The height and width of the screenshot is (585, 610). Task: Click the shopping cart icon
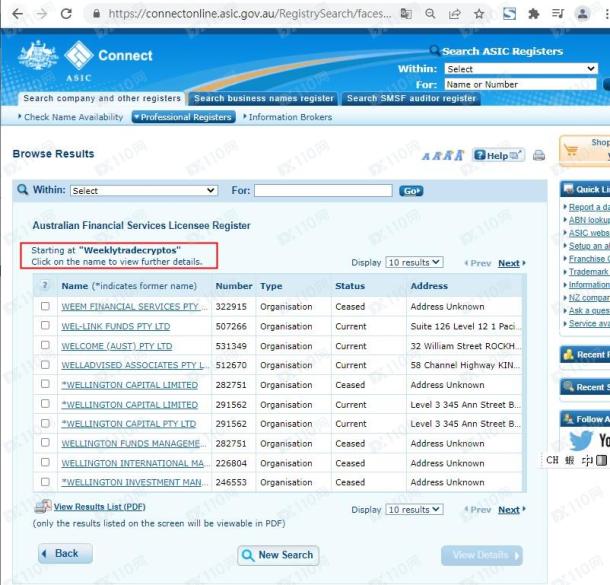point(571,150)
